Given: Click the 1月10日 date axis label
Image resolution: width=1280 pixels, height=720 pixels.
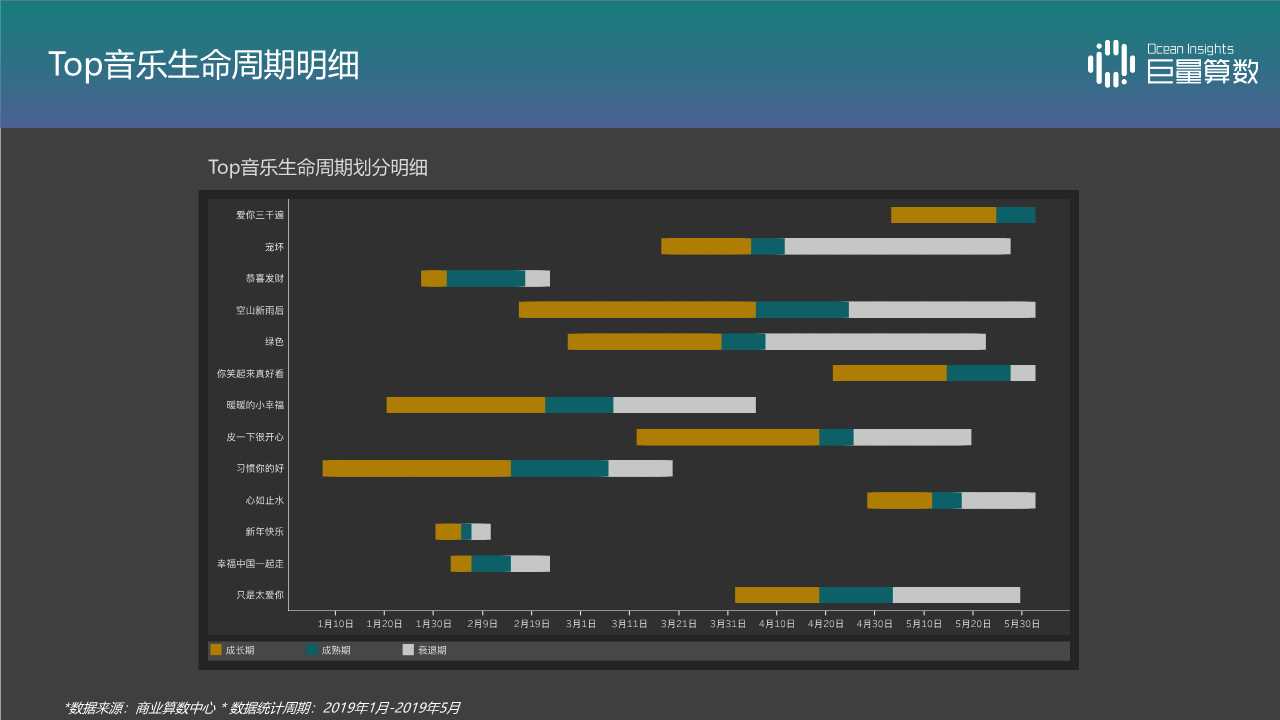Looking at the screenshot, I should tap(335, 622).
